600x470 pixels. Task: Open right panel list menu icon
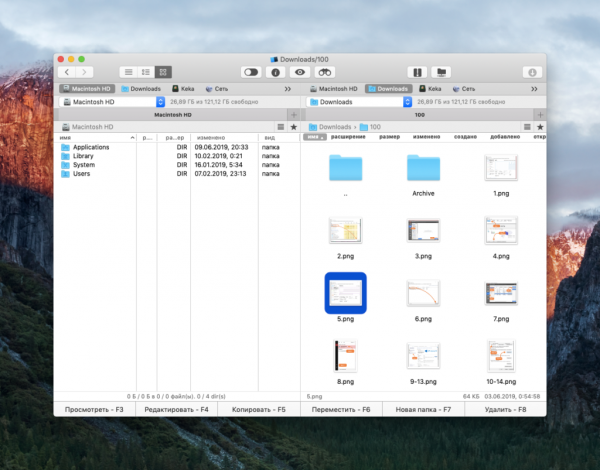[527, 127]
